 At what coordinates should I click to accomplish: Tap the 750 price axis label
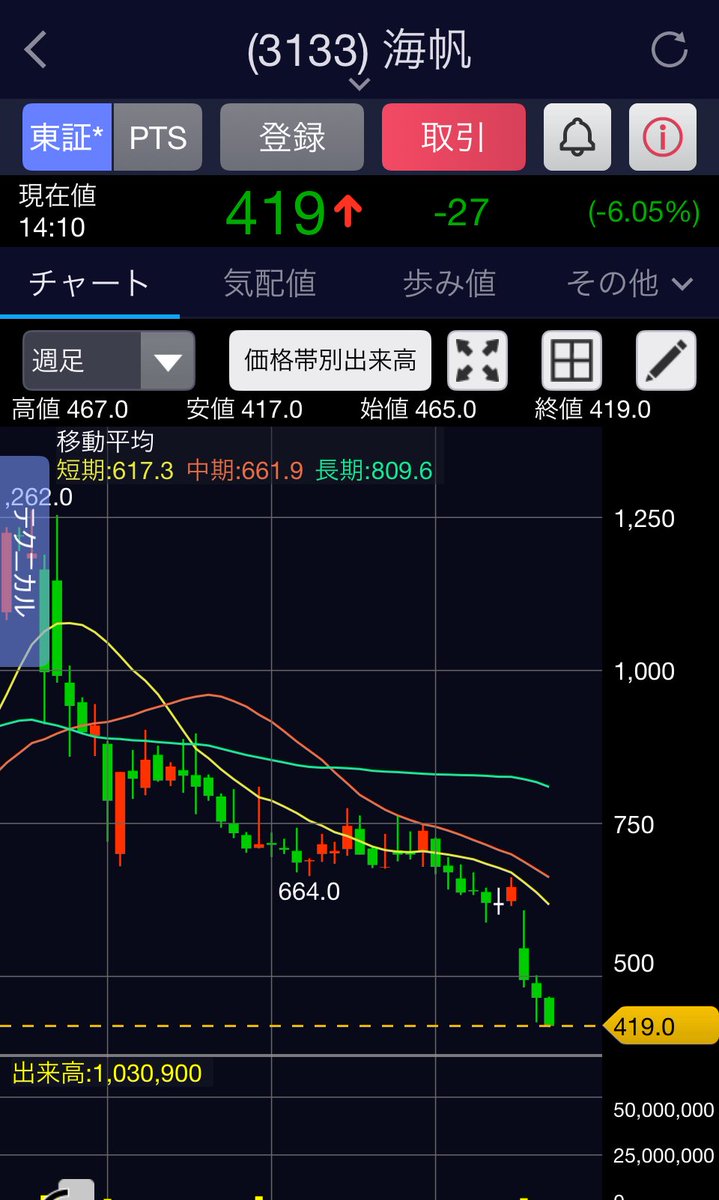tap(634, 825)
